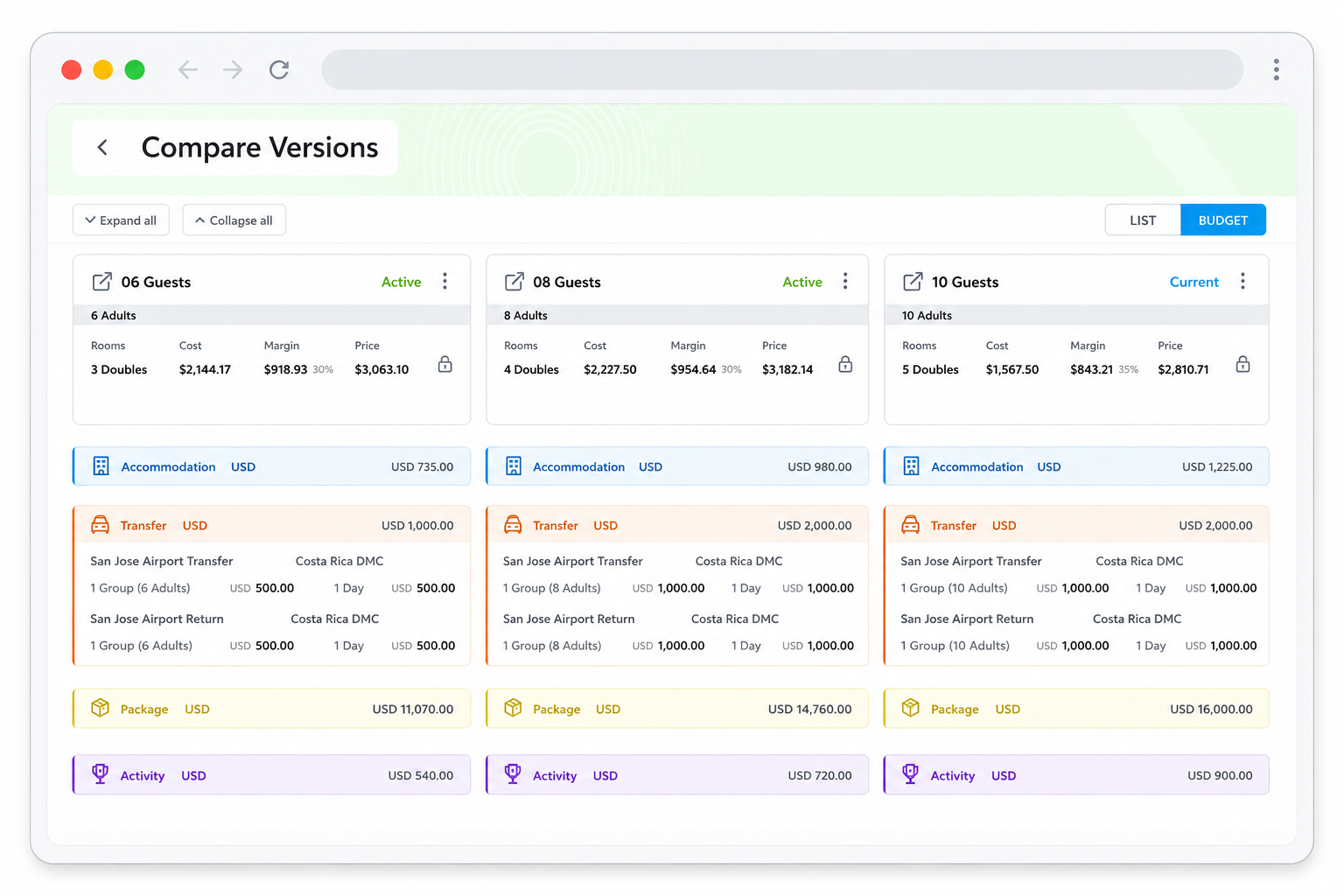The height and width of the screenshot is (896, 1344).
Task: Click the Compare Versions page title
Action: [x=260, y=147]
